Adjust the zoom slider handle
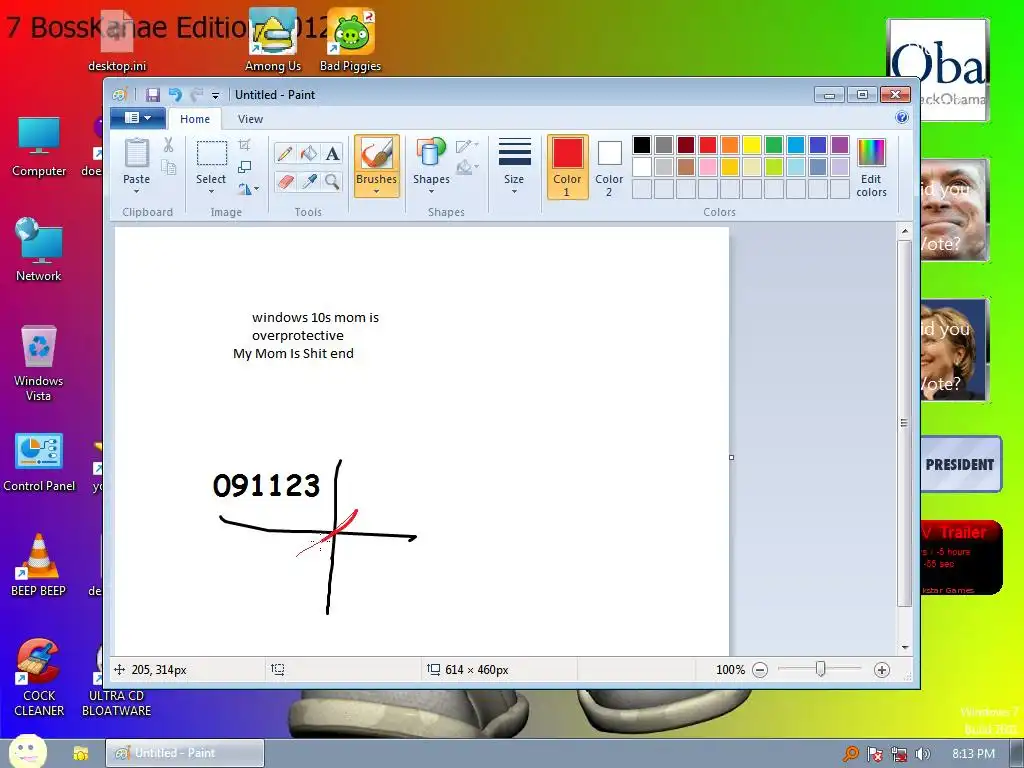Viewport: 1024px width, 768px height. [x=821, y=669]
